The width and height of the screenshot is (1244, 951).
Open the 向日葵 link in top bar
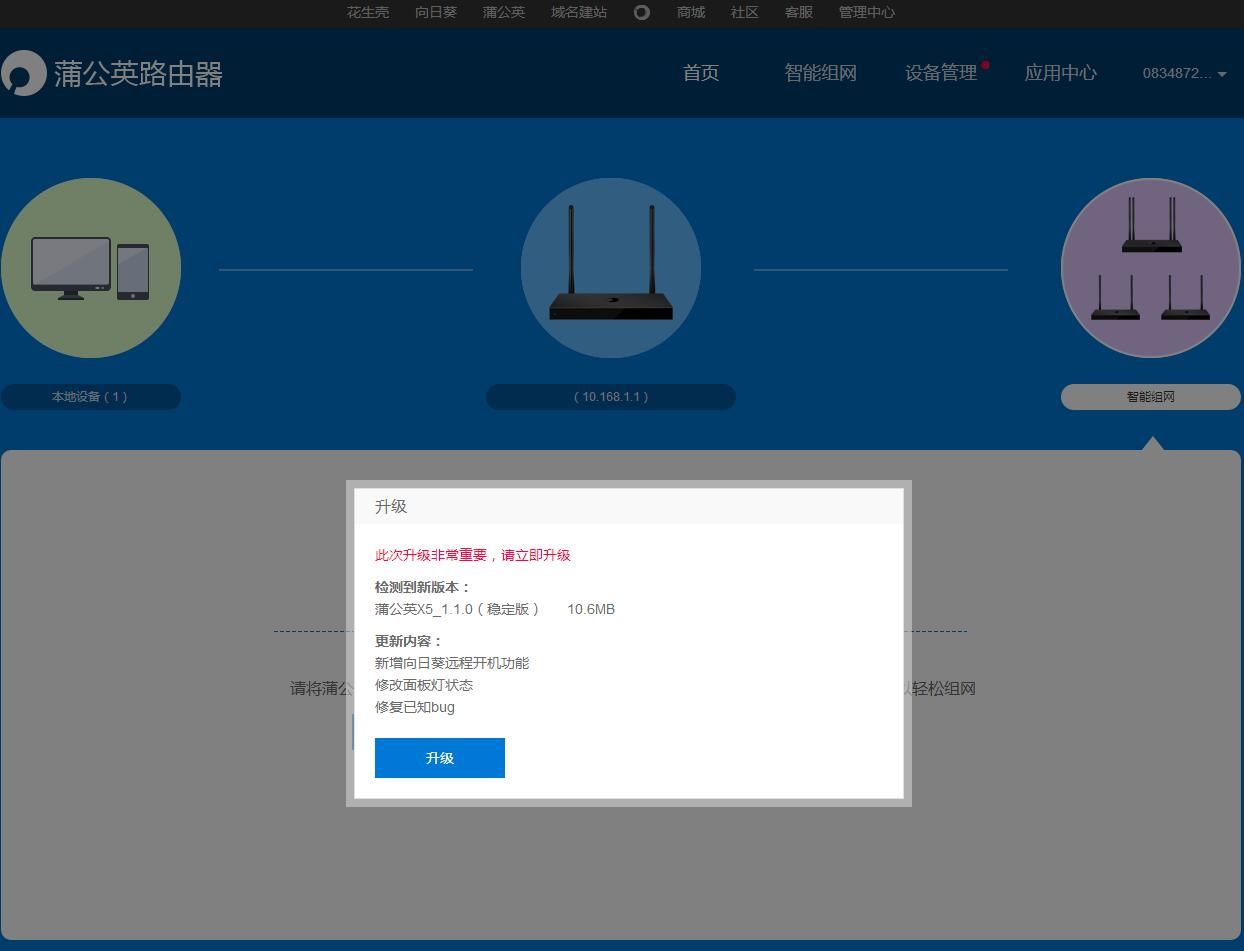[436, 12]
